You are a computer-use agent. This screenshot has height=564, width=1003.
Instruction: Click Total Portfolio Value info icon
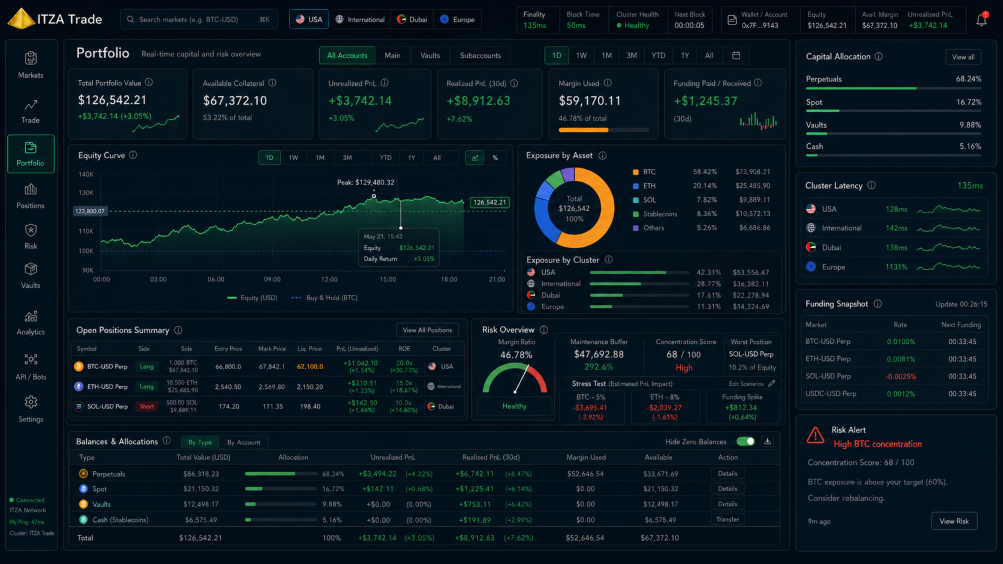coord(149,82)
